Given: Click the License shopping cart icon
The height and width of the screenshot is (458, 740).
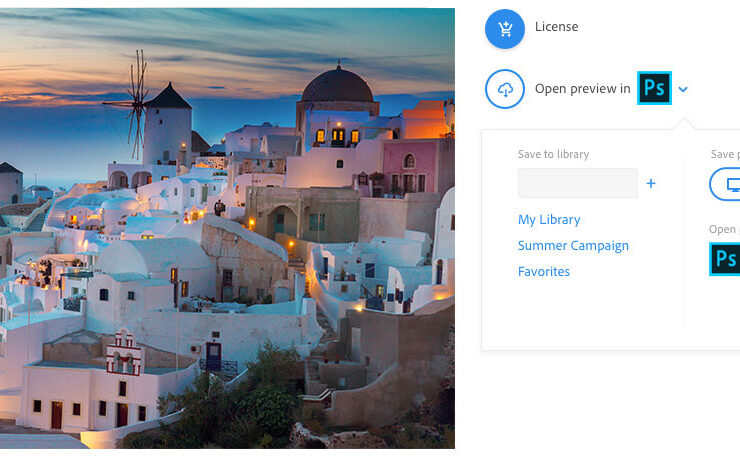Looking at the screenshot, I should (x=505, y=28).
